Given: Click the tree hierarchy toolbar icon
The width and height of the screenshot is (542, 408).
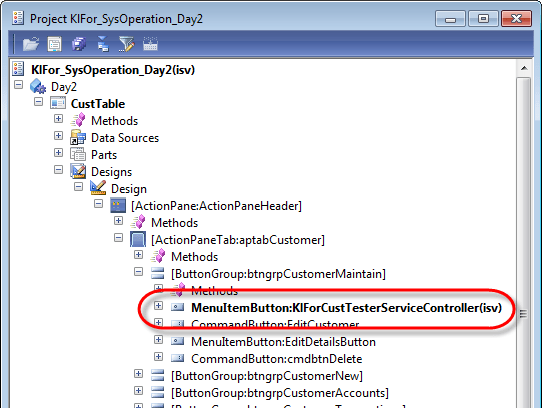Looking at the screenshot, I should coord(103,44).
